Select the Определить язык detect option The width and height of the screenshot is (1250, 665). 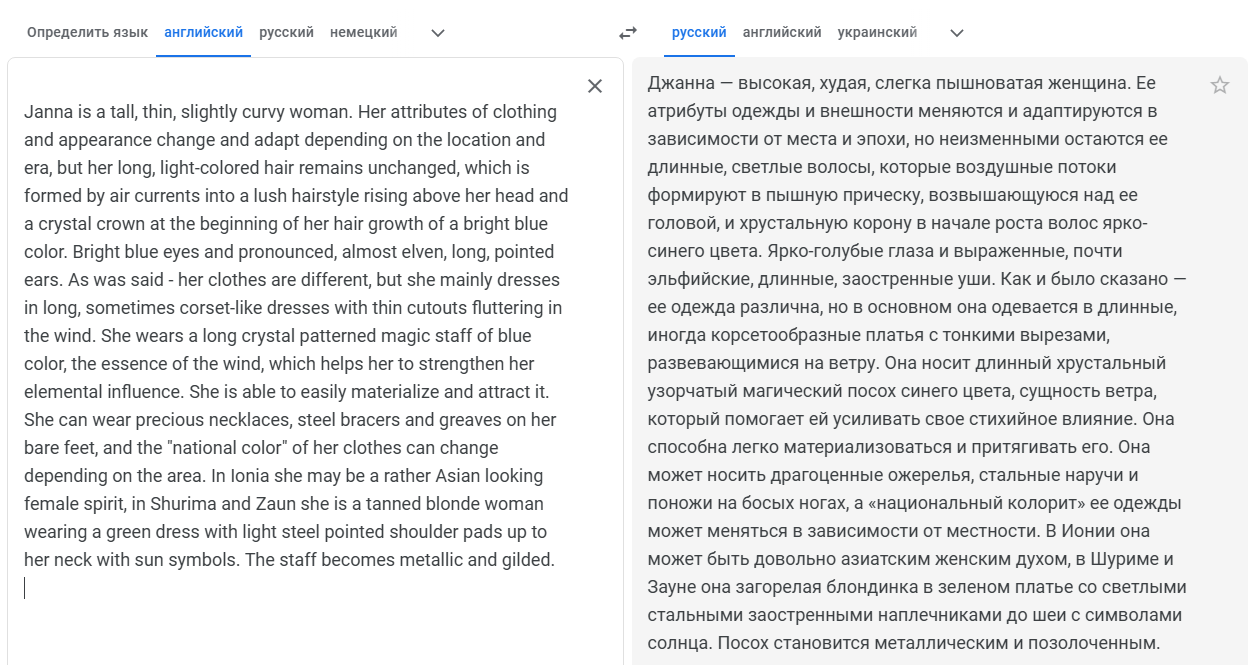tap(87, 32)
